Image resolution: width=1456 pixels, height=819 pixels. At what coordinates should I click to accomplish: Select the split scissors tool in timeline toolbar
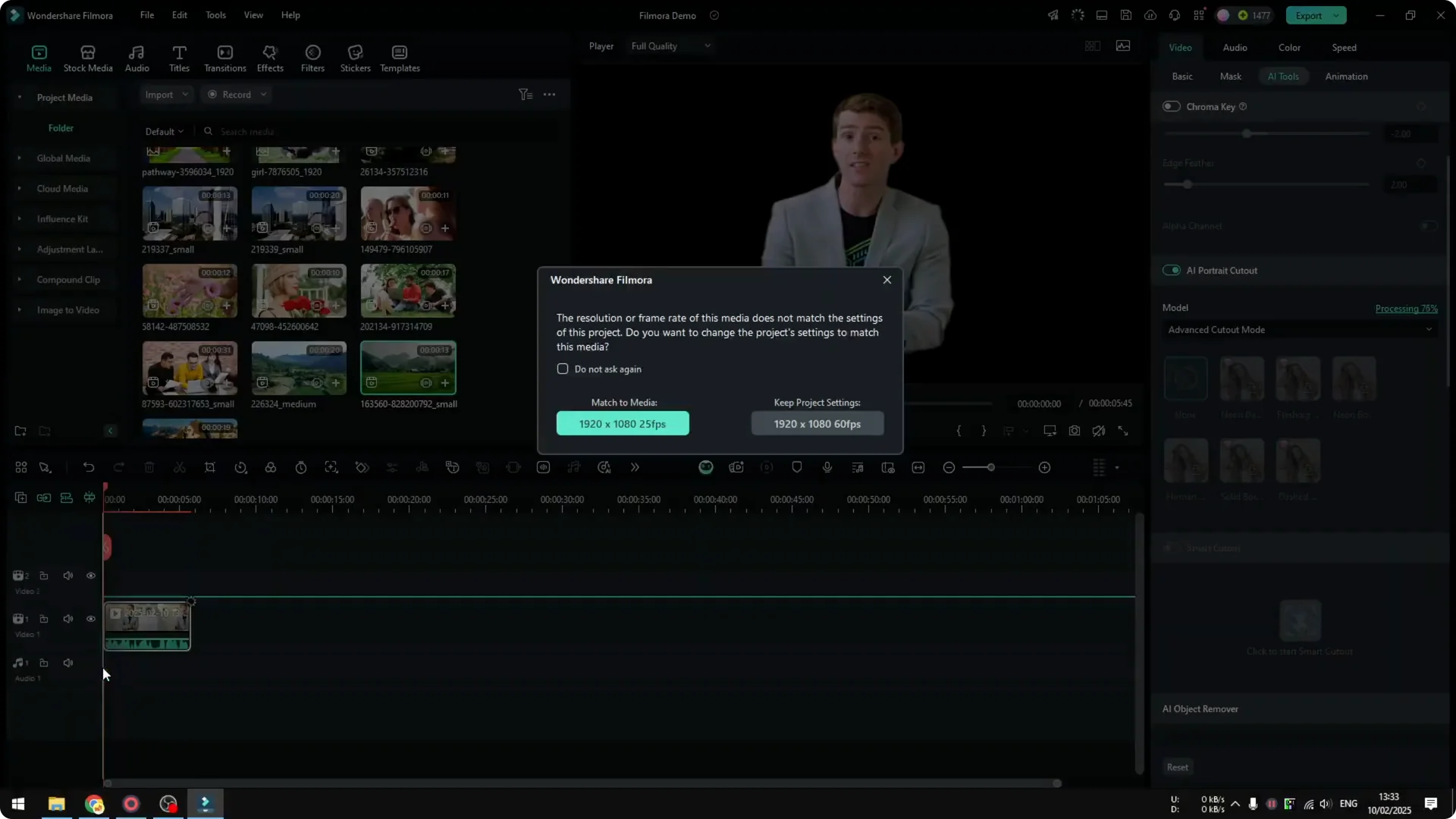(x=180, y=467)
